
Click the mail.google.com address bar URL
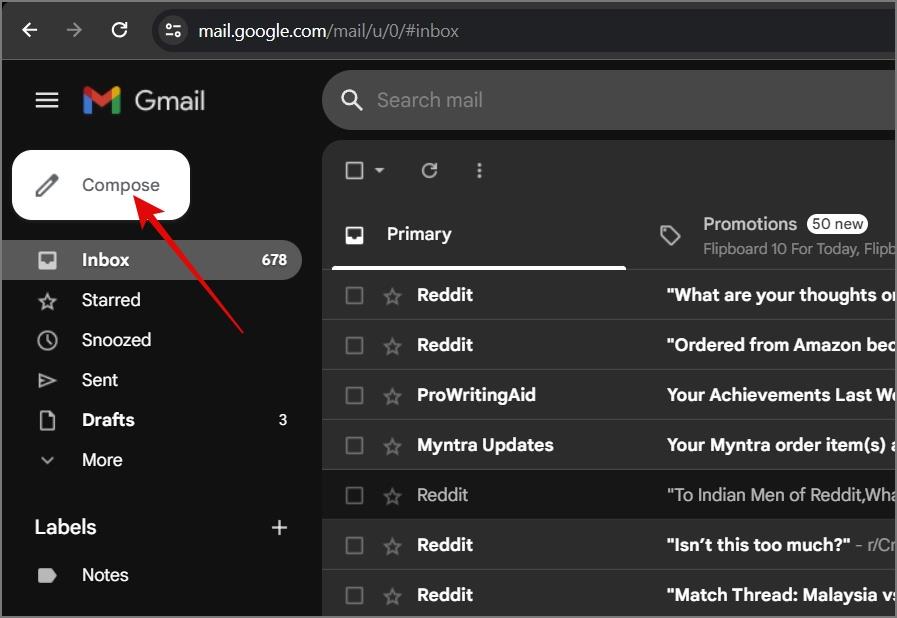[x=328, y=31]
